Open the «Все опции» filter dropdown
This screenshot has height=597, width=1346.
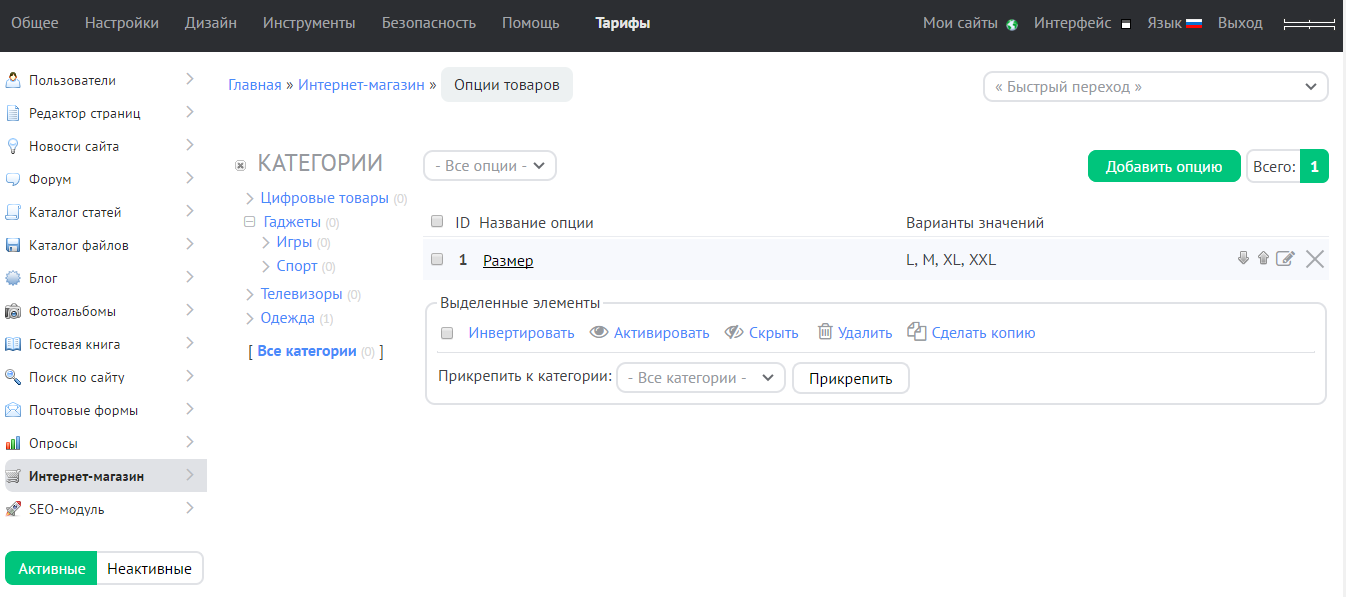489,165
